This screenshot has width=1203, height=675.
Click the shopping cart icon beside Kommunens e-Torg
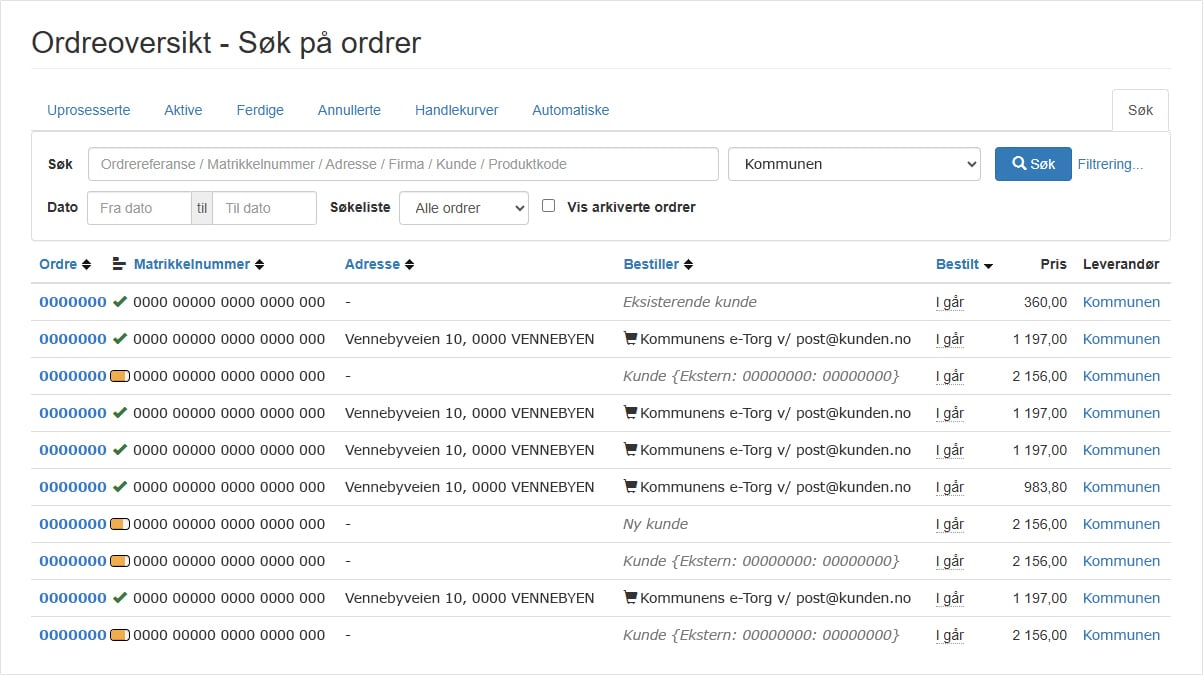630,339
